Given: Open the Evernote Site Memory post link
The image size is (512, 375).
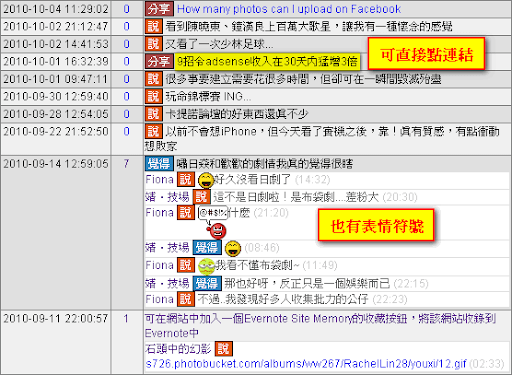Looking at the screenshot, I should tap(320, 325).
